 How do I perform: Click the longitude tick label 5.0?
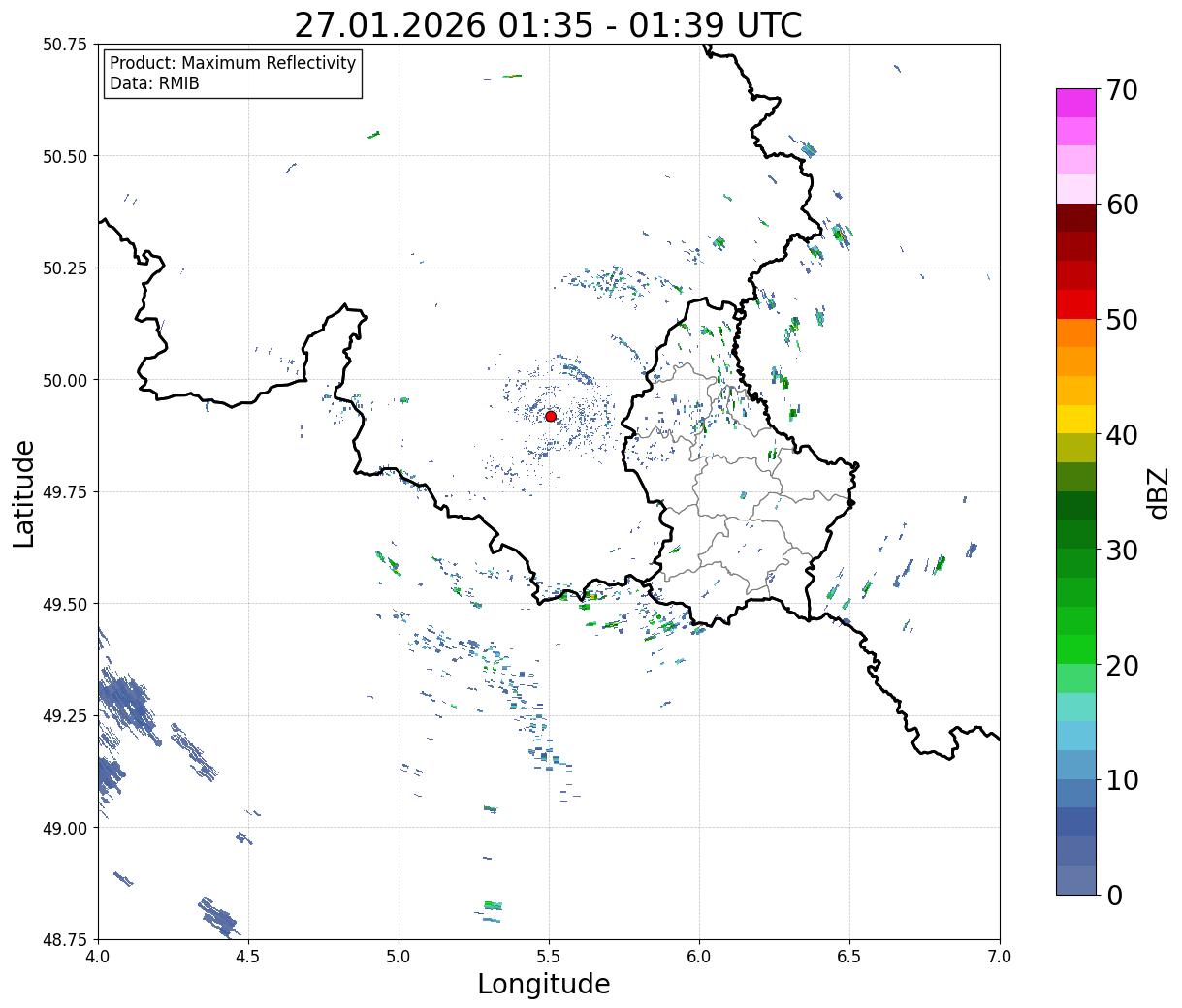[x=399, y=956]
